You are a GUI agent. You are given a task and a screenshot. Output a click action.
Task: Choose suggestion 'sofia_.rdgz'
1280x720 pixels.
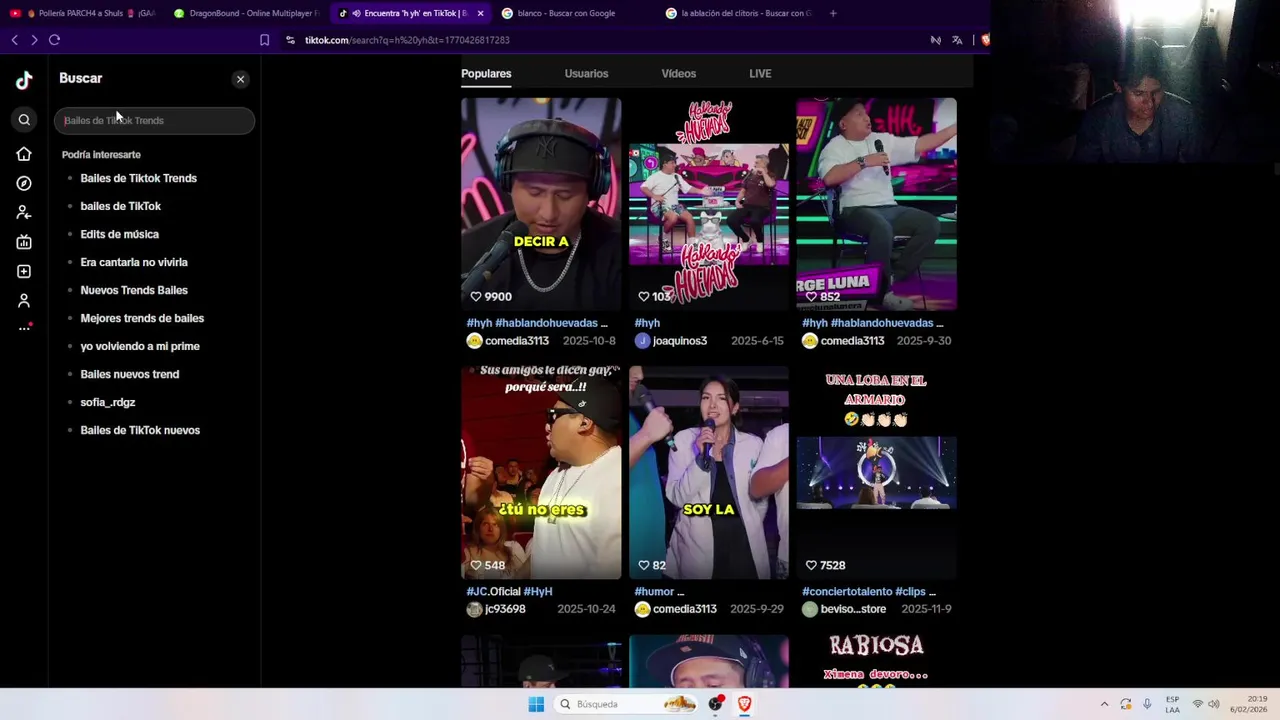[108, 402]
